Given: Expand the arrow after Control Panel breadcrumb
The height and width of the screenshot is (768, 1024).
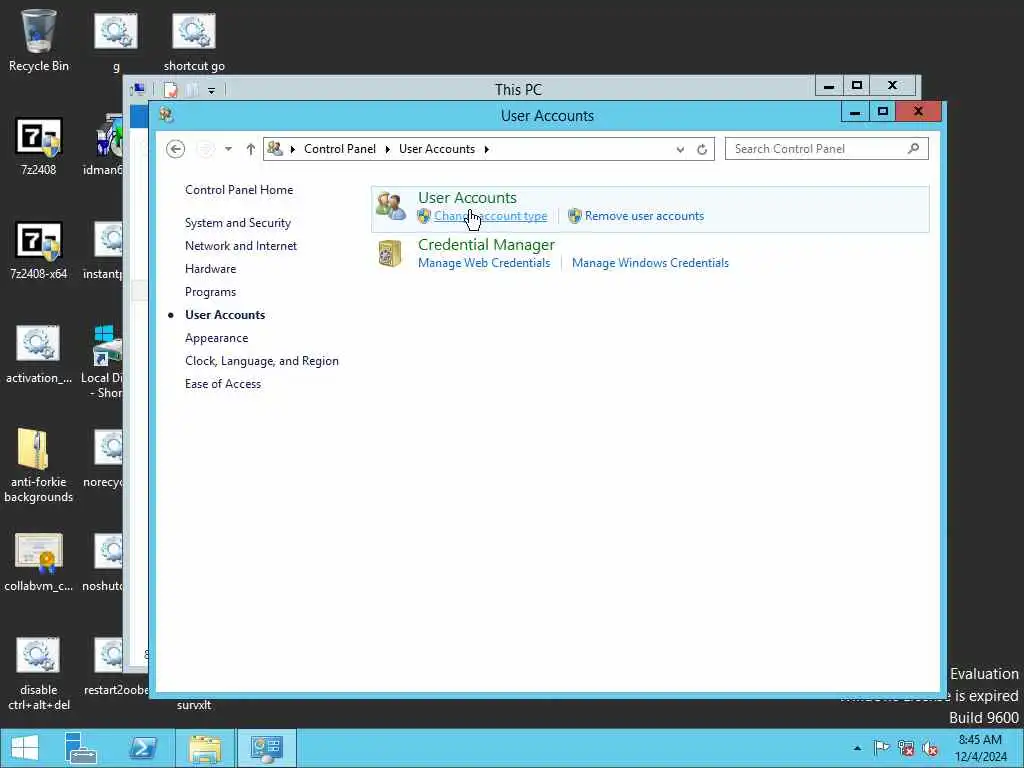Looking at the screenshot, I should (x=387, y=149).
